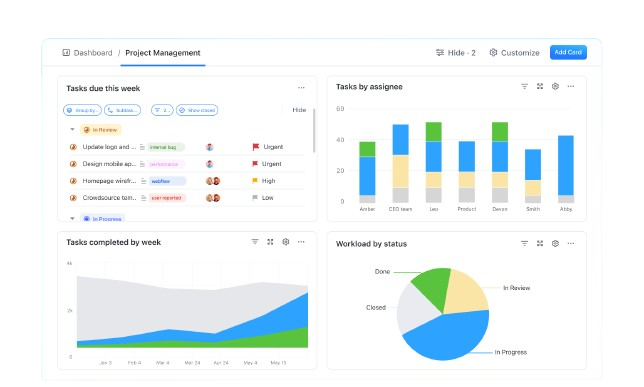Filter the Workload by status card
Viewport: 644px width, 387px height.
[524, 243]
